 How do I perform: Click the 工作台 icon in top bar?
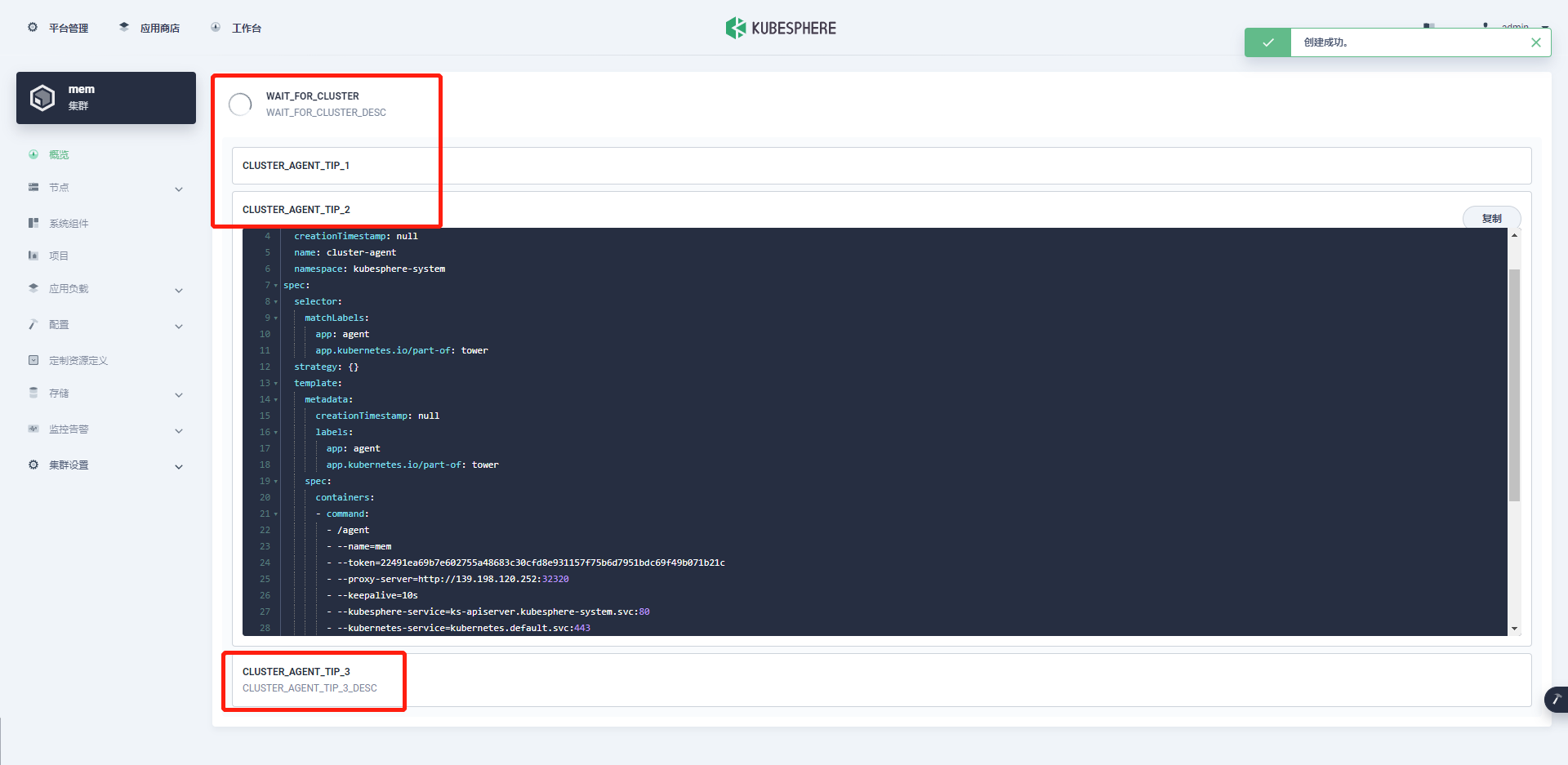pos(216,27)
